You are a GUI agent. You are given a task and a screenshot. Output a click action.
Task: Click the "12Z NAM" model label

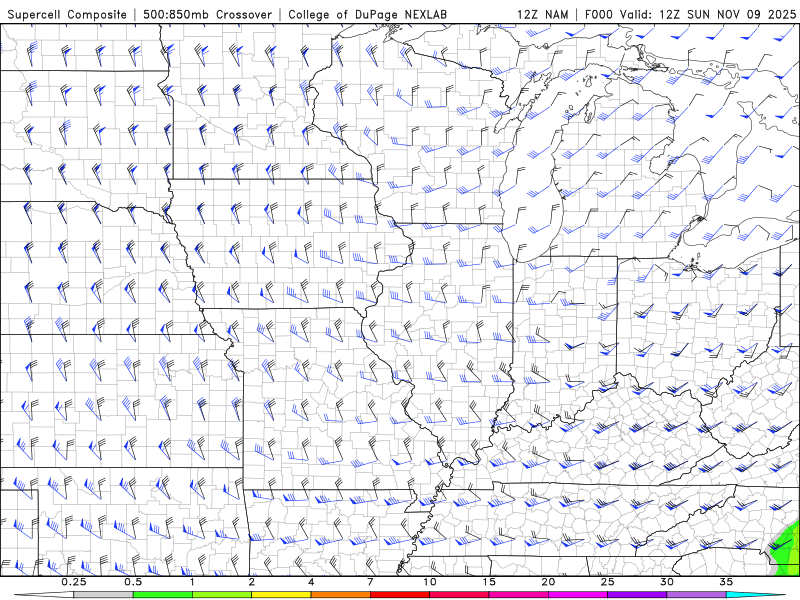click(x=542, y=14)
